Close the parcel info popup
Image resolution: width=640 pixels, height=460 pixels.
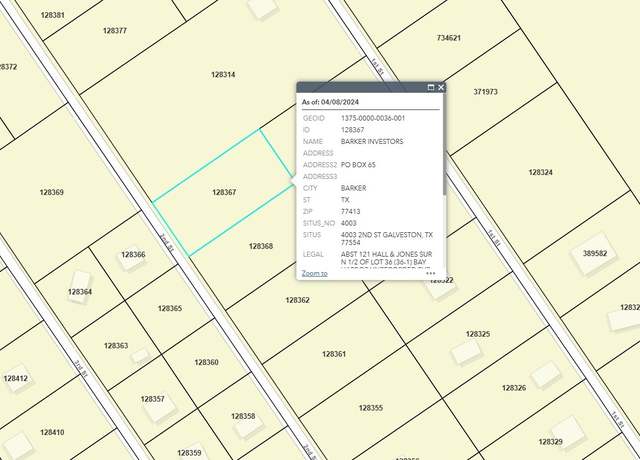(441, 87)
